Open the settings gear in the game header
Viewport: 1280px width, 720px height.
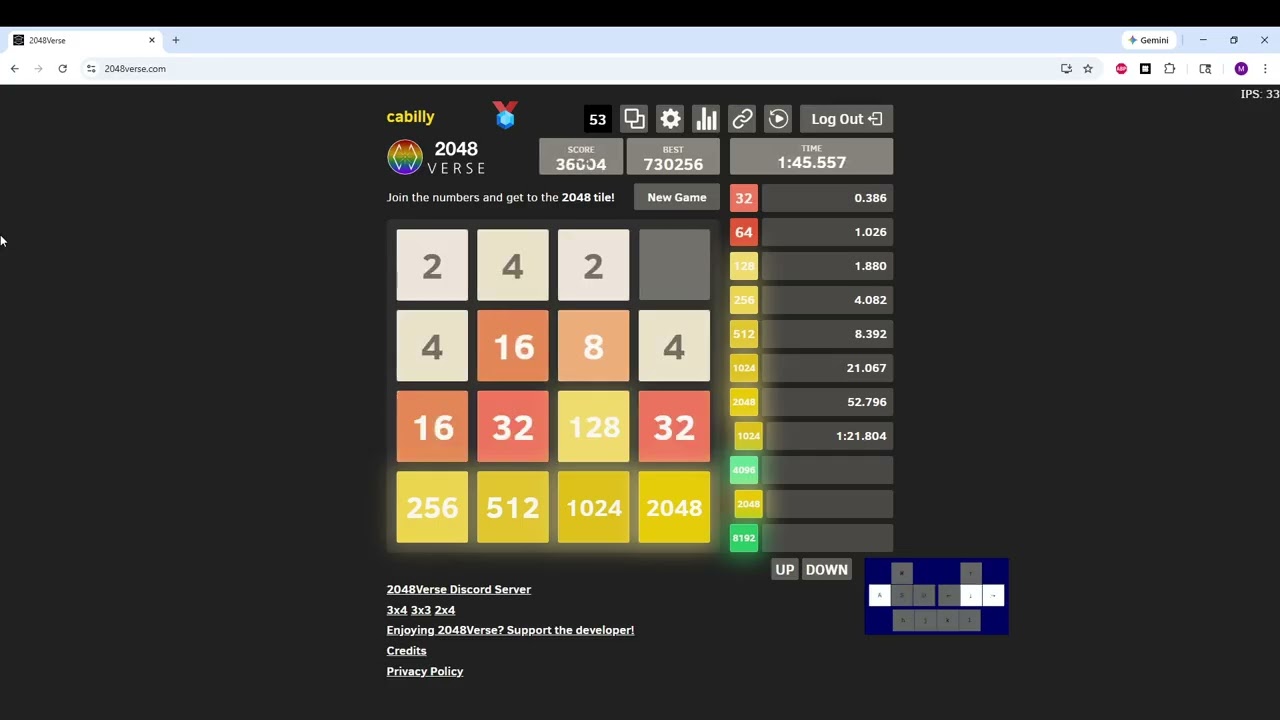pyautogui.click(x=670, y=119)
